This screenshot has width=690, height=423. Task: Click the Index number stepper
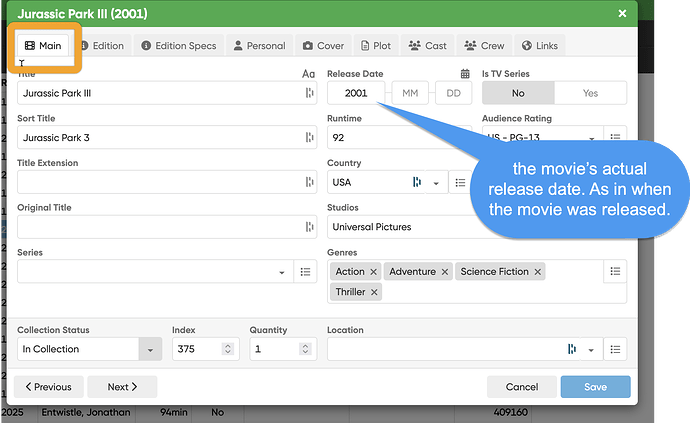[227, 349]
